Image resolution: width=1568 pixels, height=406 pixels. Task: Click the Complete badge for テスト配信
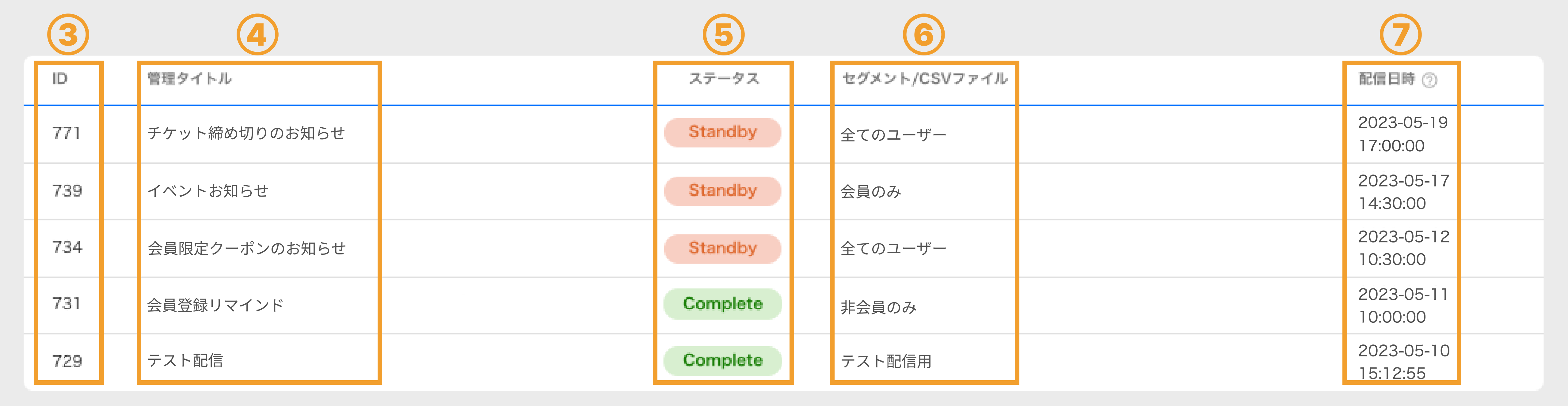(722, 360)
